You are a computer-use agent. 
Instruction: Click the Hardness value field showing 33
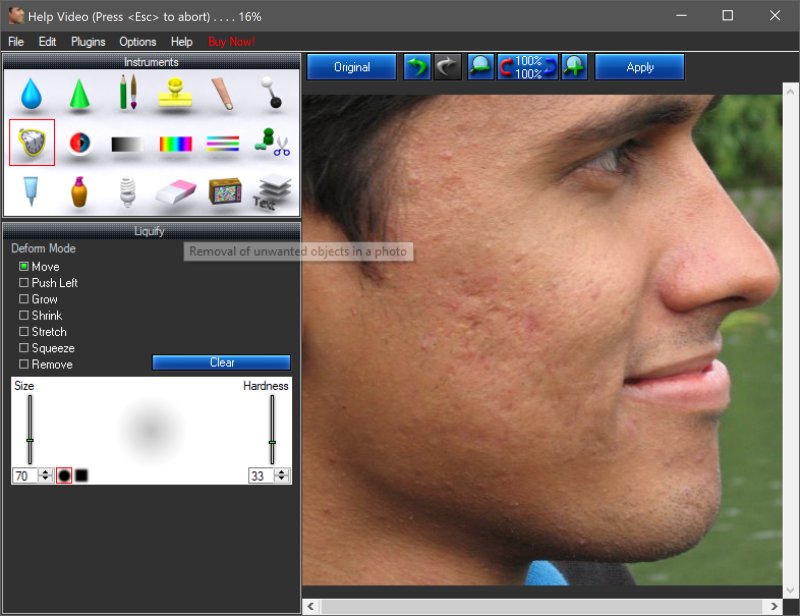click(x=261, y=476)
